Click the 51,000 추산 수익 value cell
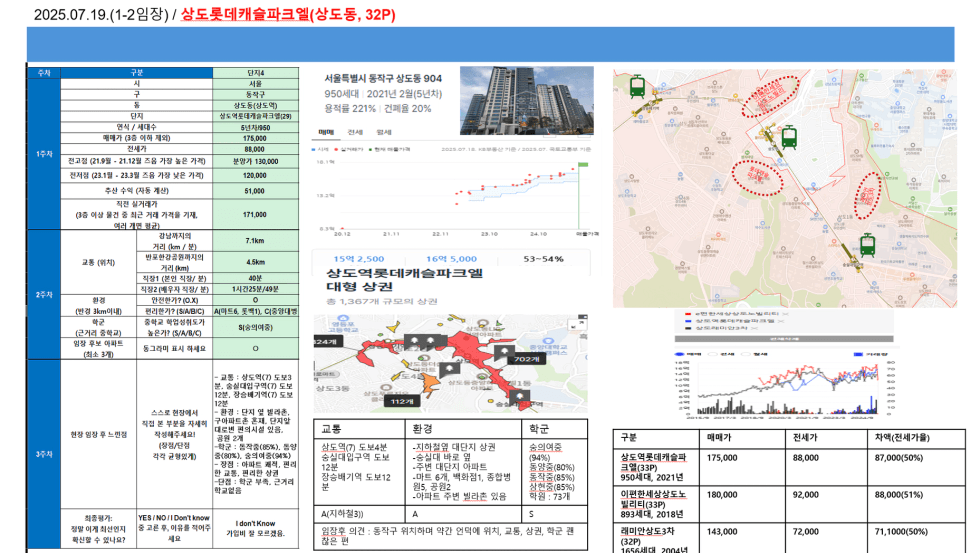980x553 pixels. (256, 191)
